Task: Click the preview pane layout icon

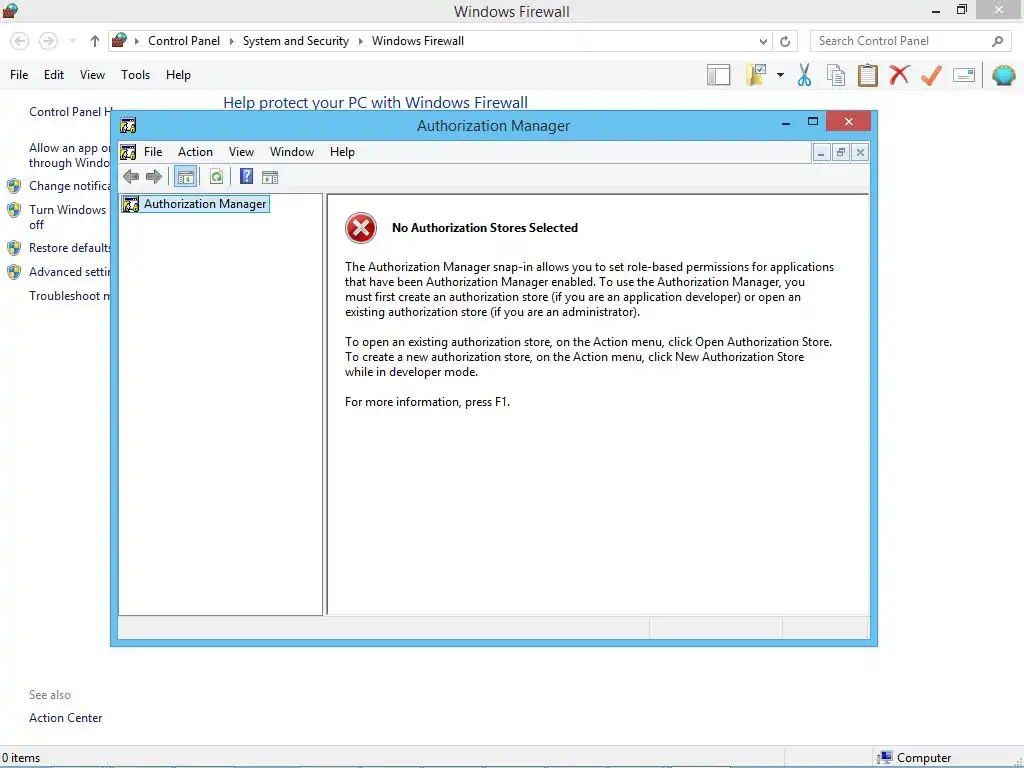Action: click(718, 75)
